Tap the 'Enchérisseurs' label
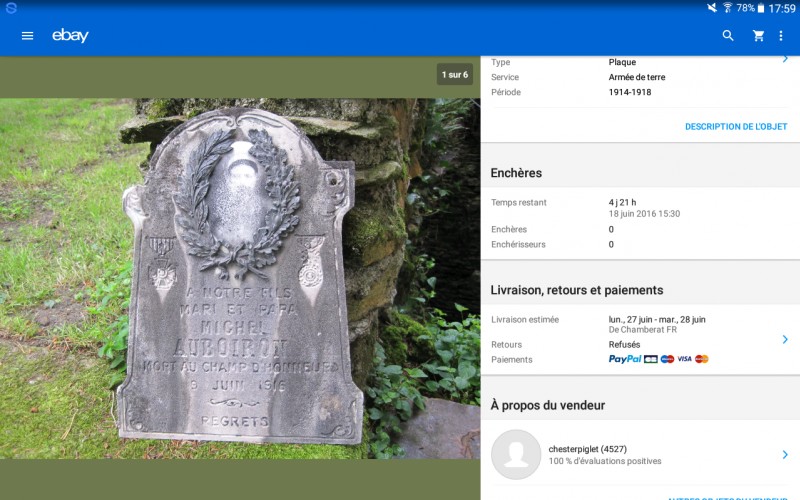Image resolution: width=800 pixels, height=500 pixels. coord(518,244)
